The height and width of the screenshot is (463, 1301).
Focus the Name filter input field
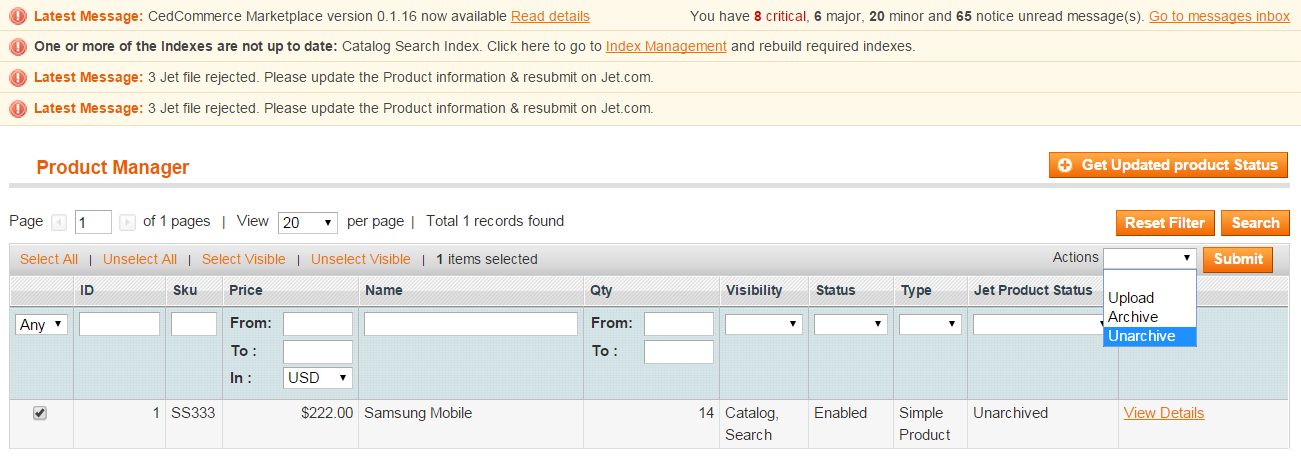pyautogui.click(x=471, y=324)
